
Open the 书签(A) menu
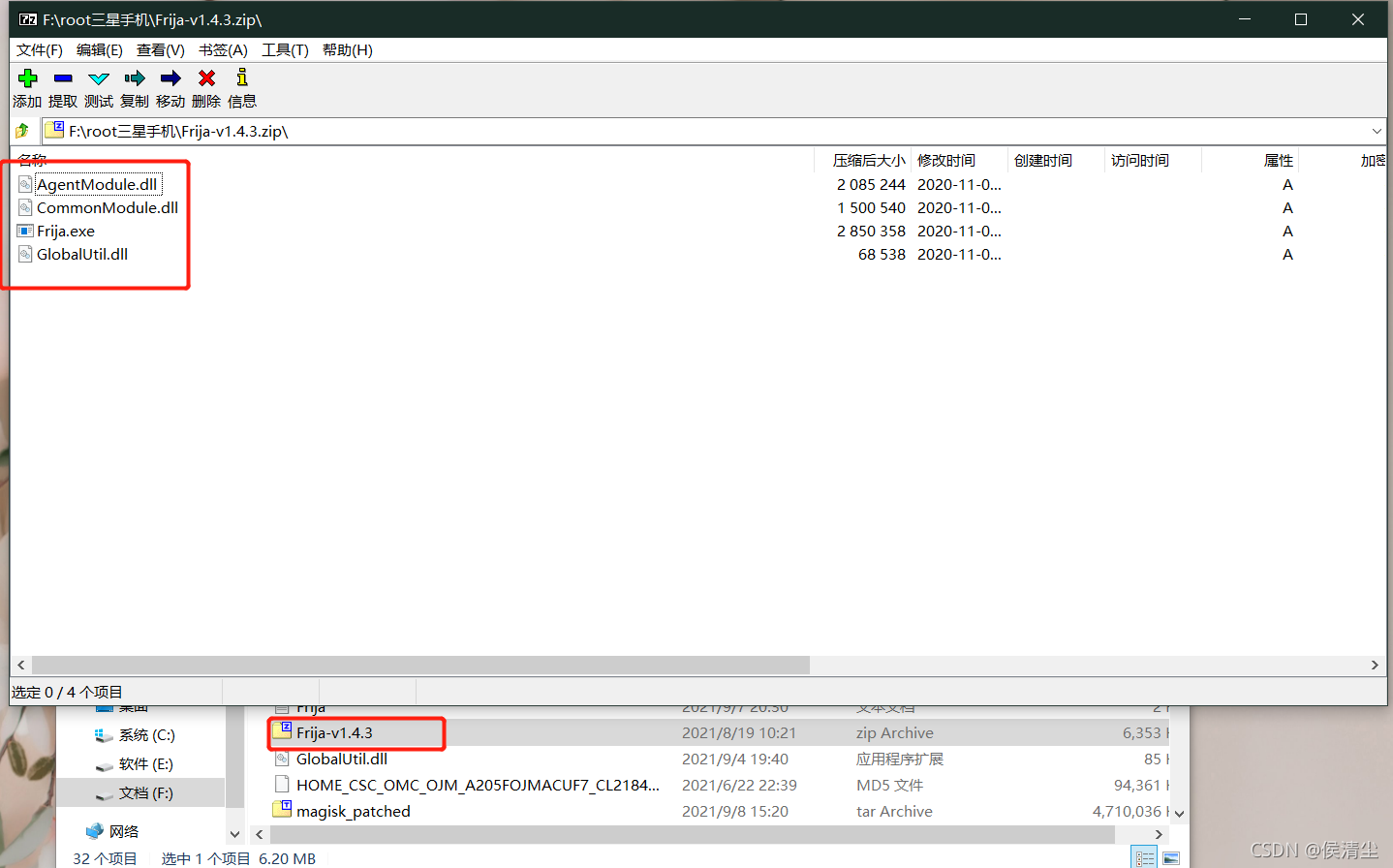click(223, 50)
